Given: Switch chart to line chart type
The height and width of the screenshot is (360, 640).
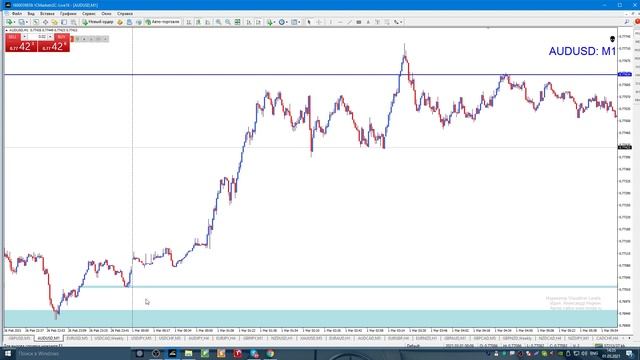Looking at the screenshot, I should [208, 22].
